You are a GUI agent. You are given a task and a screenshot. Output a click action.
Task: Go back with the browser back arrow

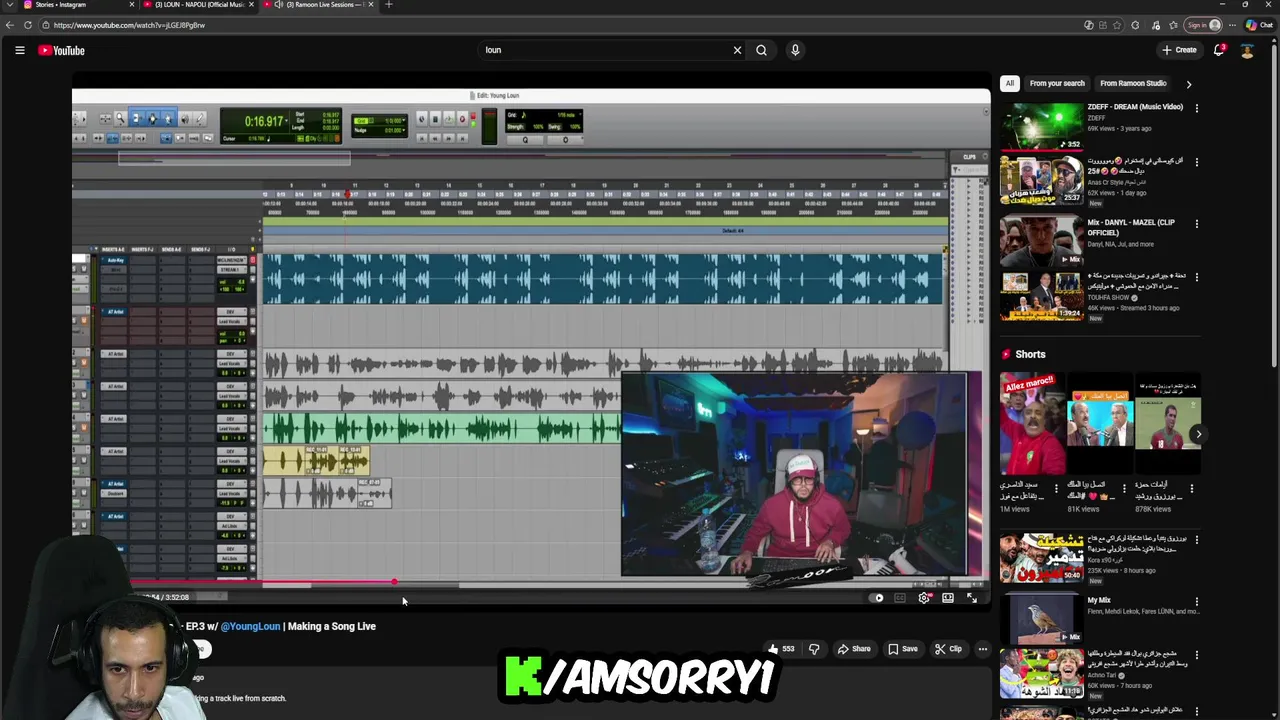point(10,25)
